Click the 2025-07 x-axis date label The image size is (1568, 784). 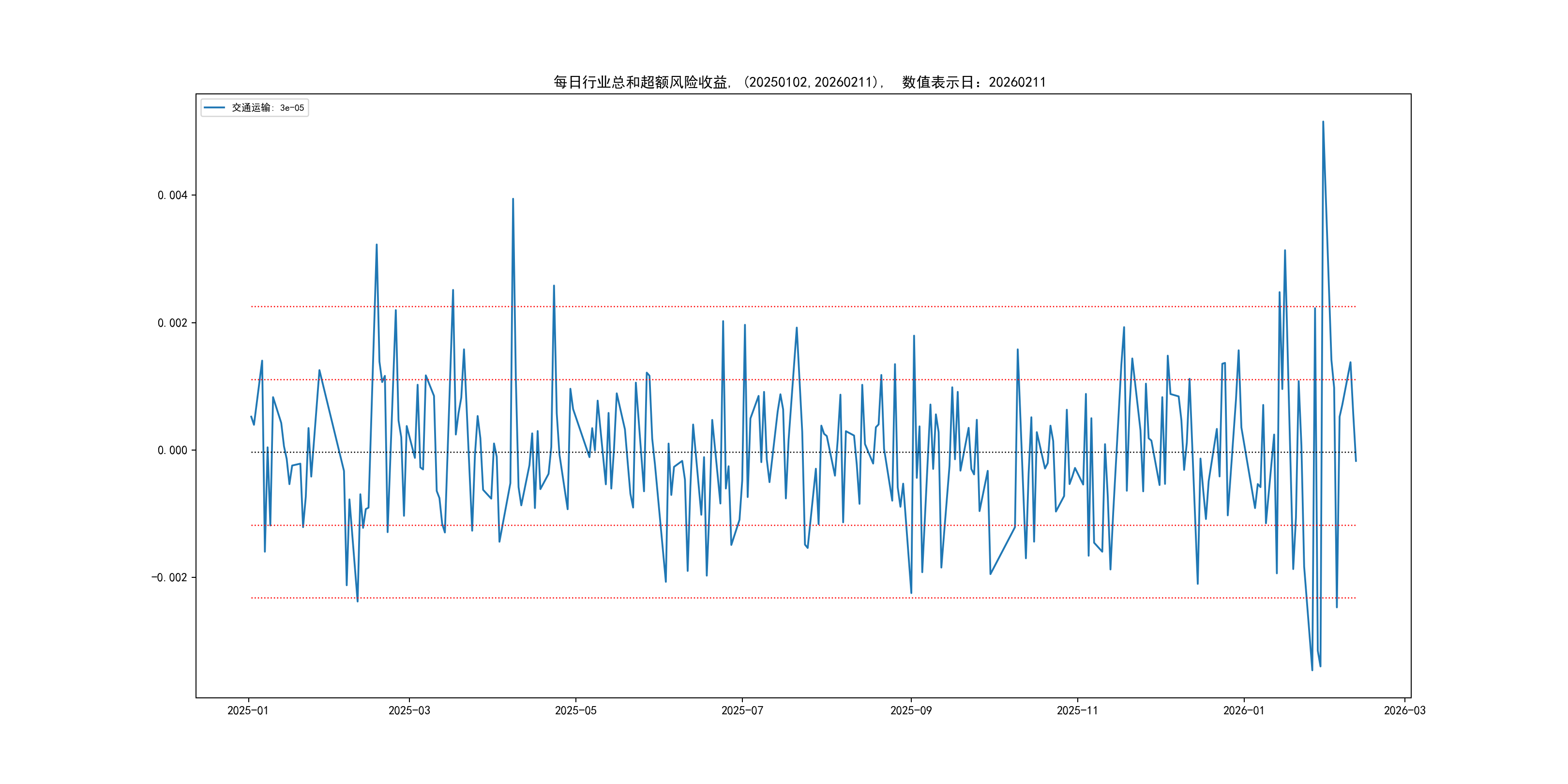coord(742,710)
